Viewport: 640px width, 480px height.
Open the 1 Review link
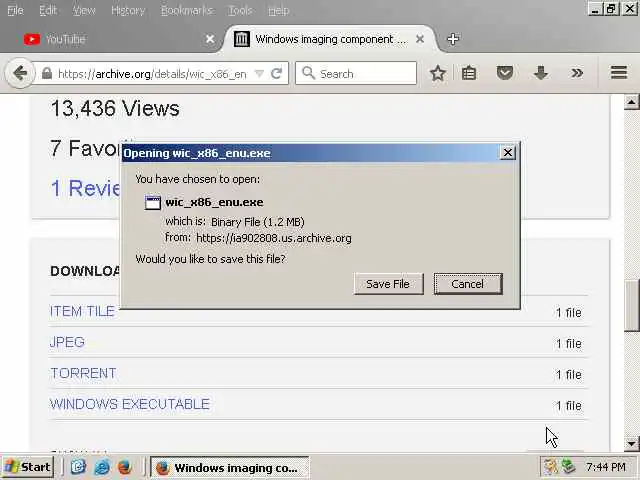(x=86, y=188)
